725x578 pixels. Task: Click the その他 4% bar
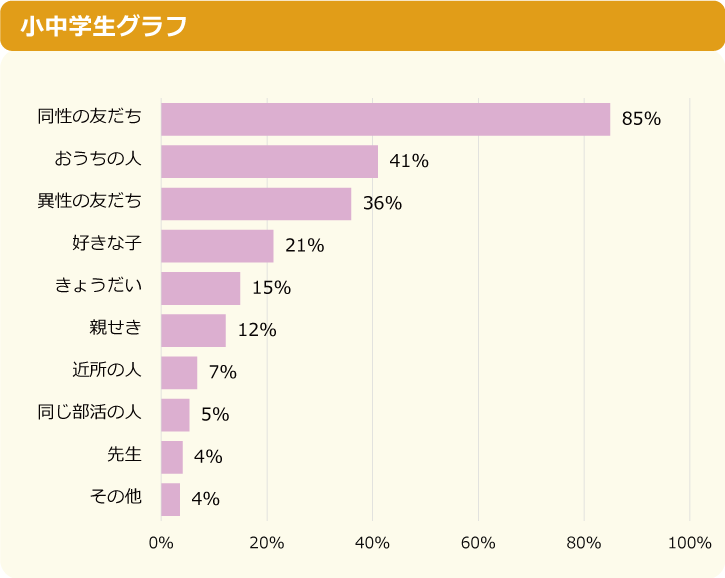tap(171, 499)
